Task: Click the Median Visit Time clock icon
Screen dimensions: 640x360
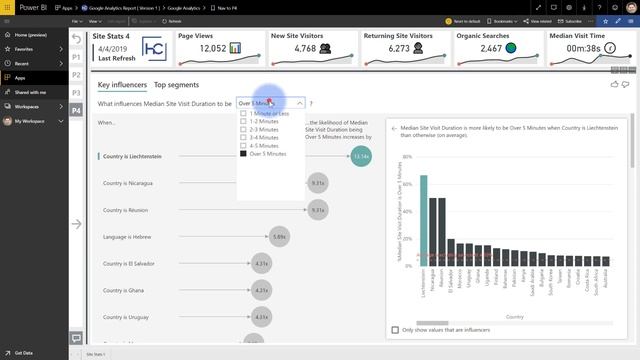Action: pyautogui.click(x=610, y=48)
